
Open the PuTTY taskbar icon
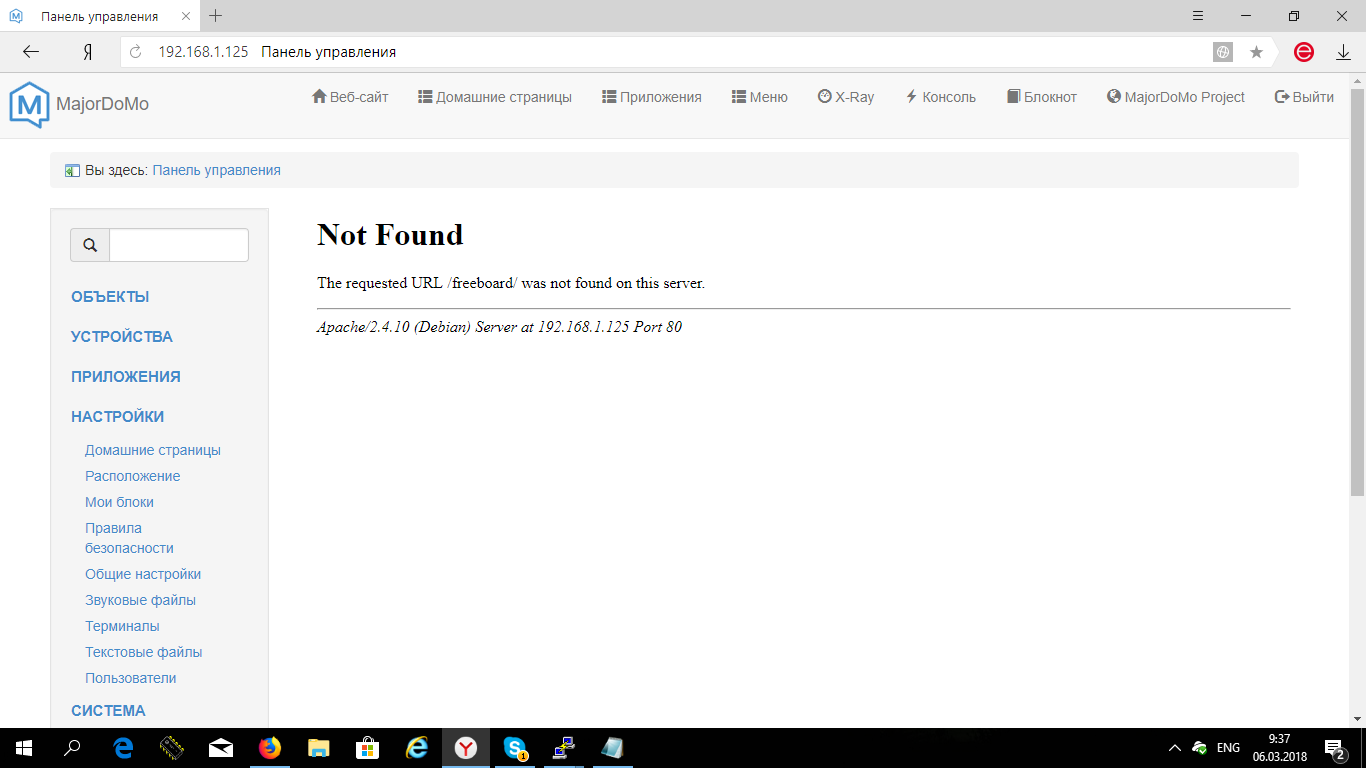[x=564, y=748]
